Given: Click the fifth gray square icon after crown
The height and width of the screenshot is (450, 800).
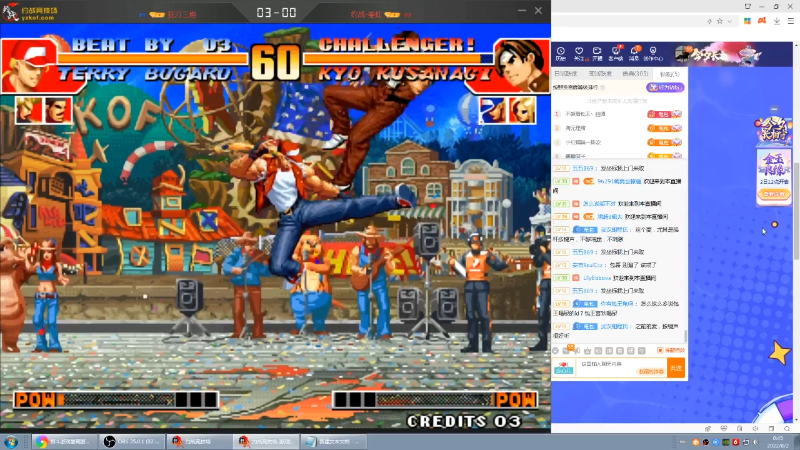Looking at the screenshot, I should (x=642, y=351).
